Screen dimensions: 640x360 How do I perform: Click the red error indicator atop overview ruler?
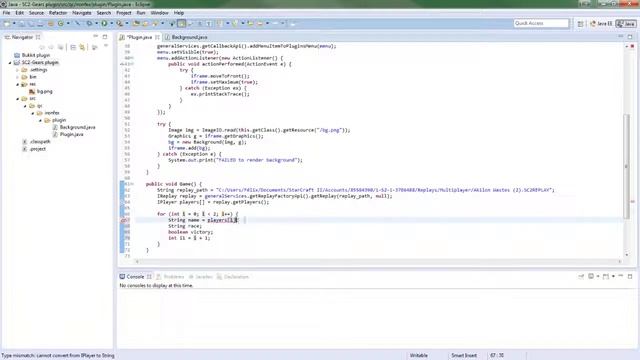point(632,46)
